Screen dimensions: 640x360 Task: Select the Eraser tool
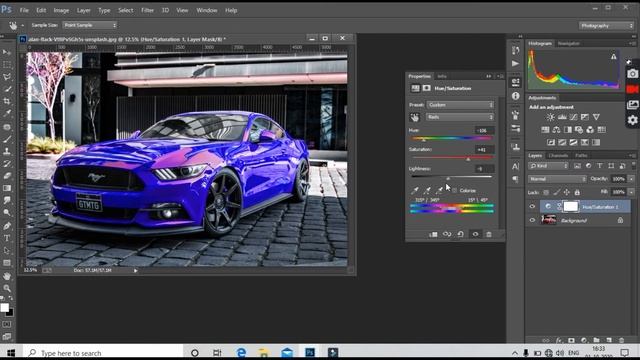coord(7,176)
